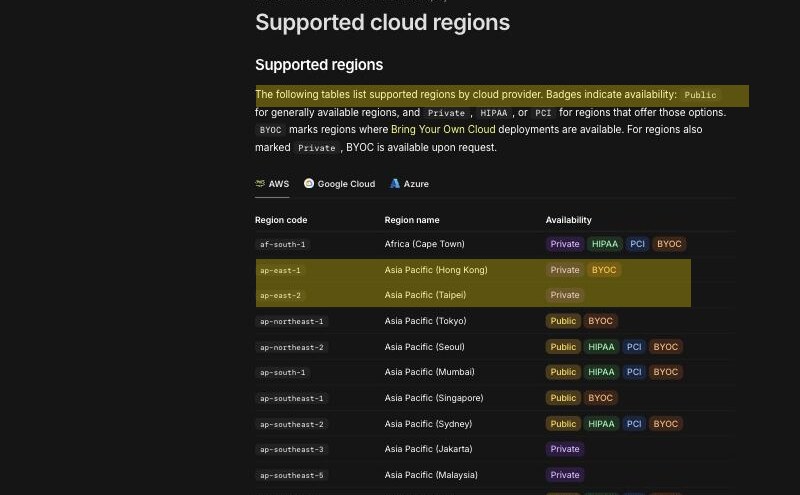Click the Private badge for Cape Town

pyautogui.click(x=565, y=244)
